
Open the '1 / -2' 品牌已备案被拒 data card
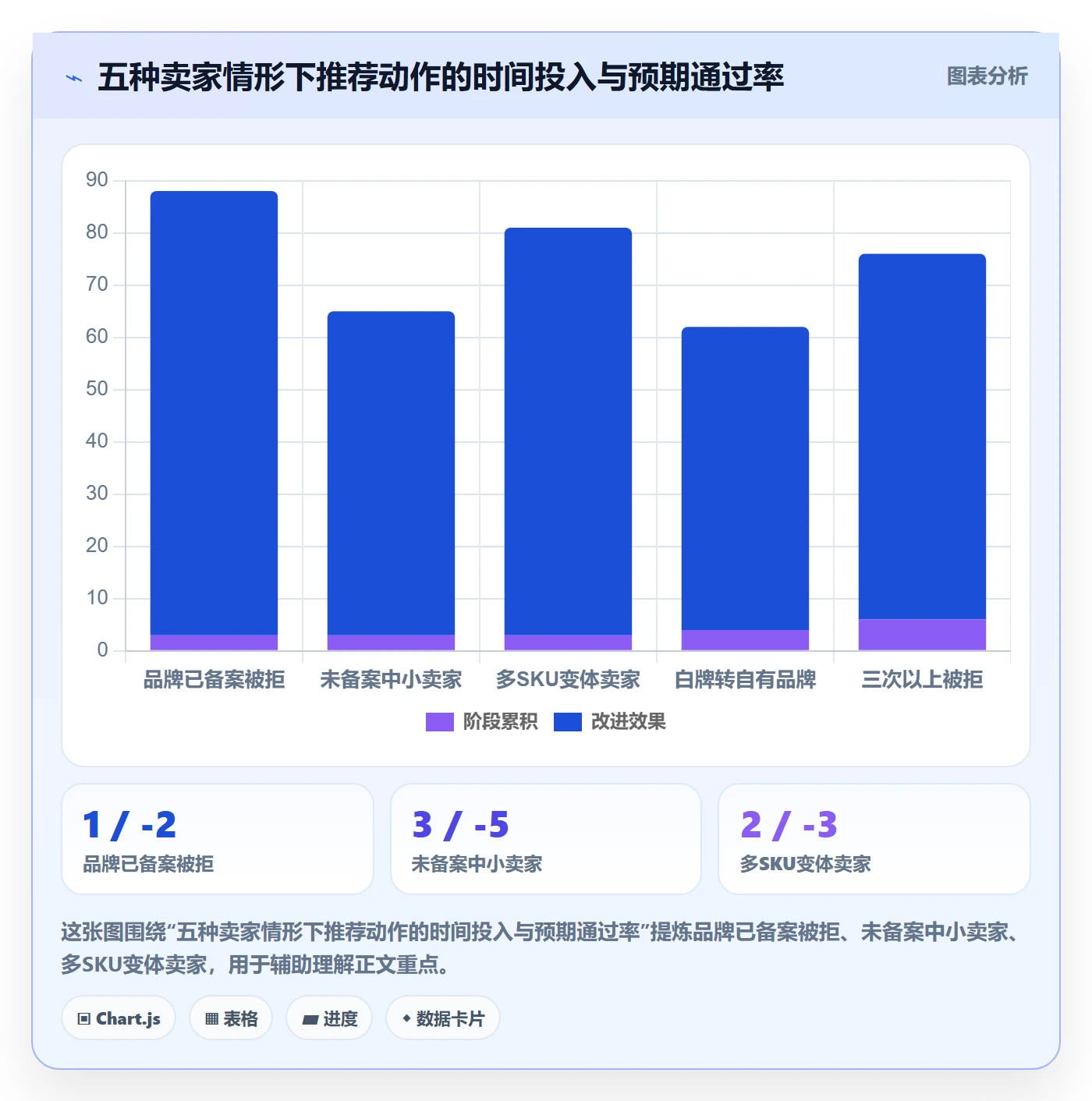(x=218, y=839)
